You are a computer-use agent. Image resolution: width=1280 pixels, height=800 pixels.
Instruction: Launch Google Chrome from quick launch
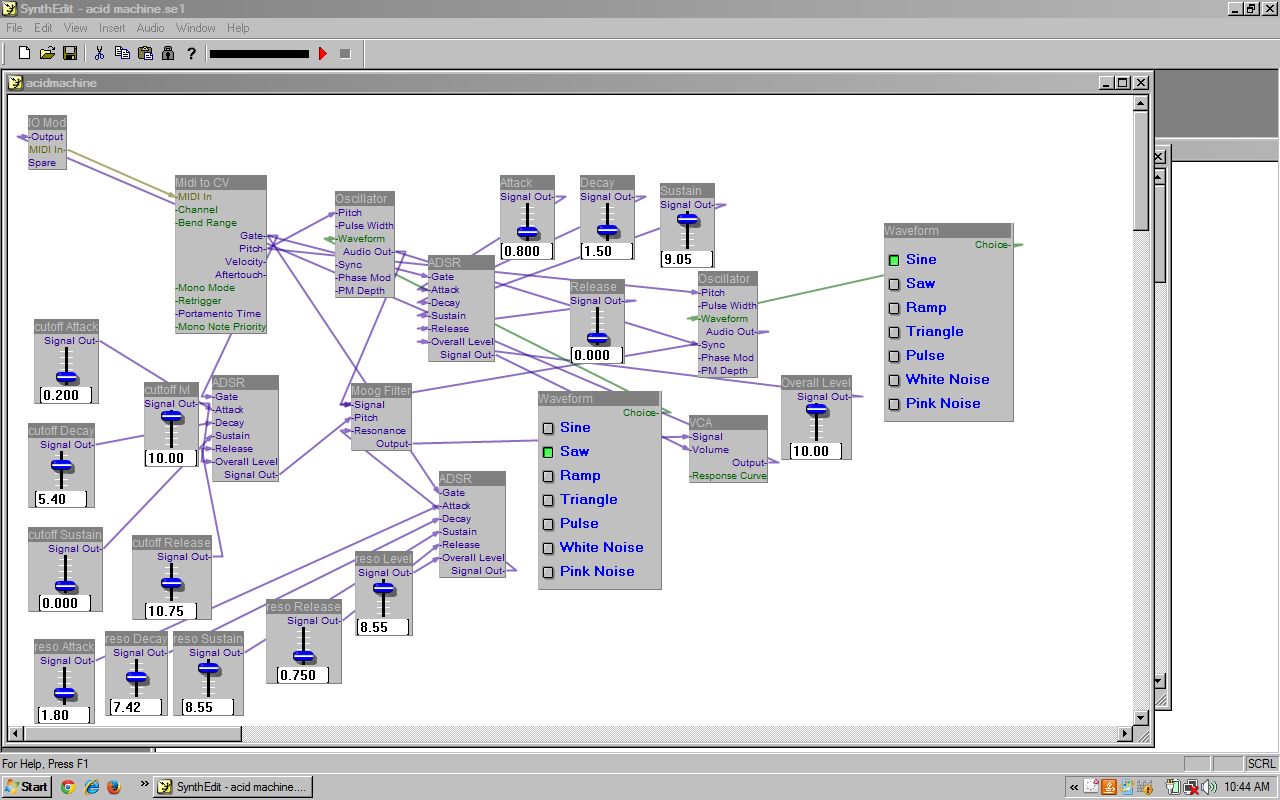pos(68,787)
